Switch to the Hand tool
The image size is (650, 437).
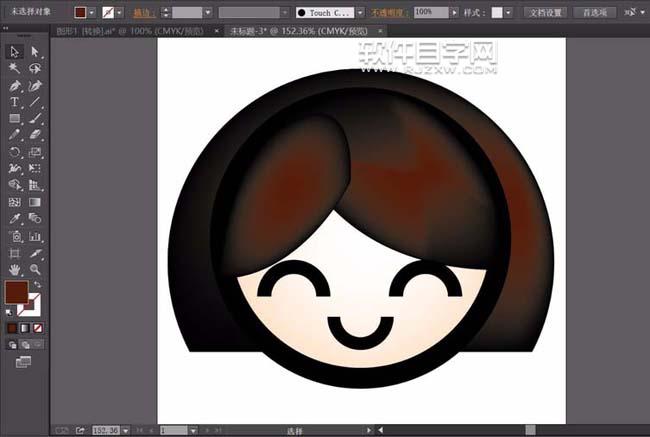(15, 269)
